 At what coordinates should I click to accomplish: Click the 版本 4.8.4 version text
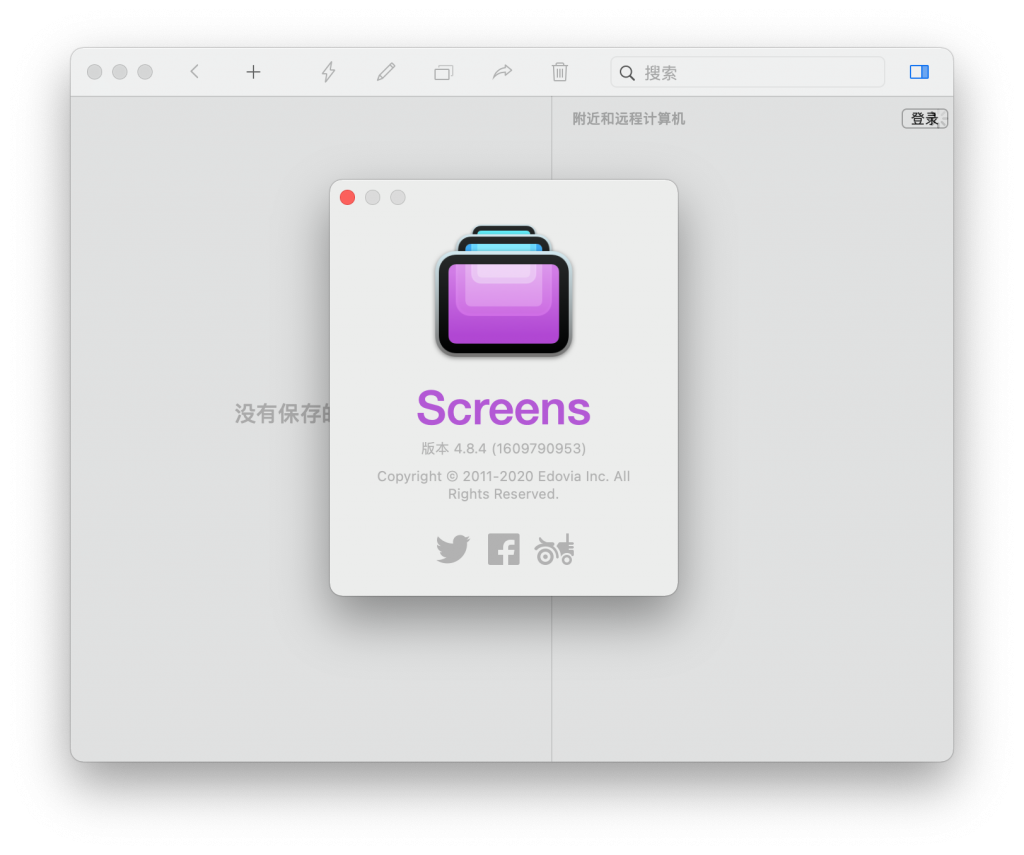coord(504,449)
